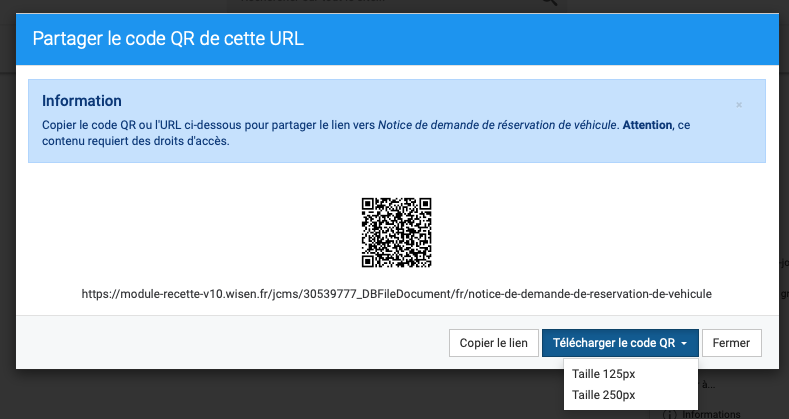The image size is (789, 419).
Task: Dismiss the Information alert with the x
Action: point(739,105)
